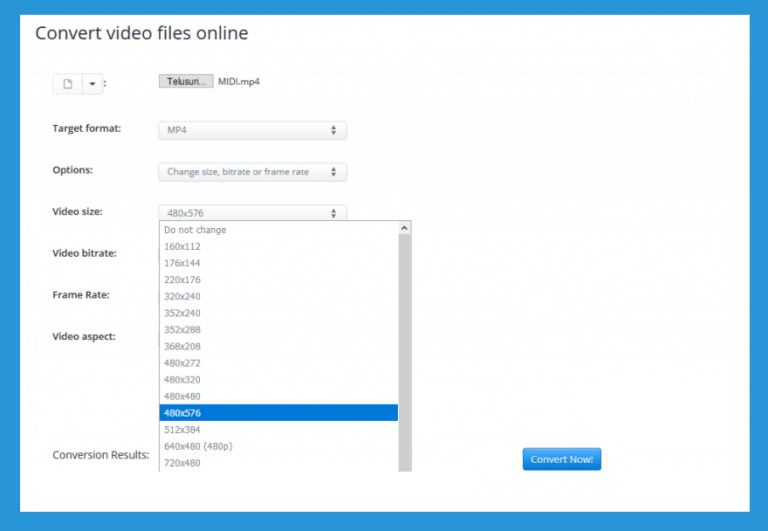Pick 512x384 video size
Screen dimensions: 768x531
[x=279, y=430]
